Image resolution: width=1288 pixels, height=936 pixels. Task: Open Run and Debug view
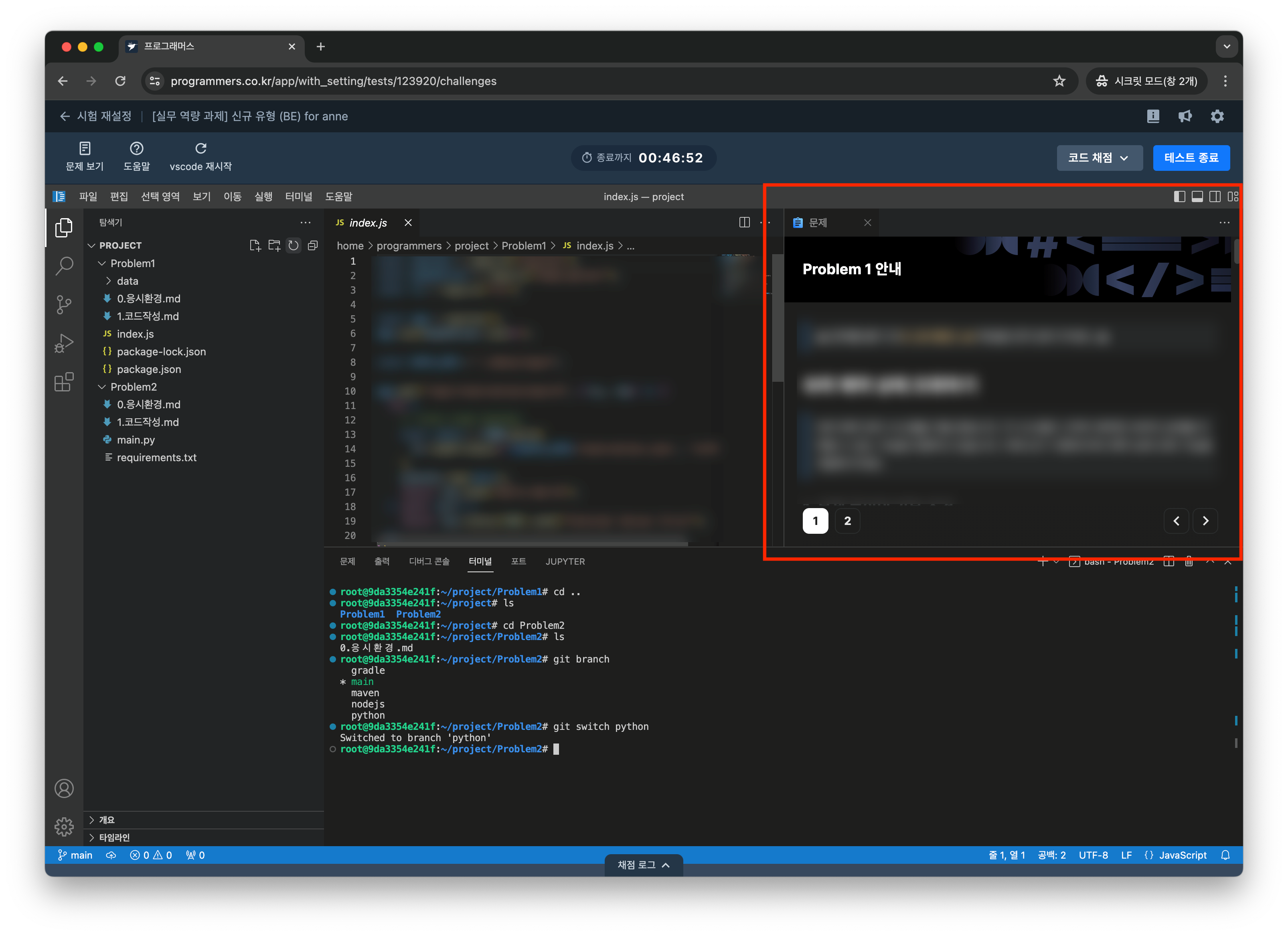pyautogui.click(x=64, y=343)
